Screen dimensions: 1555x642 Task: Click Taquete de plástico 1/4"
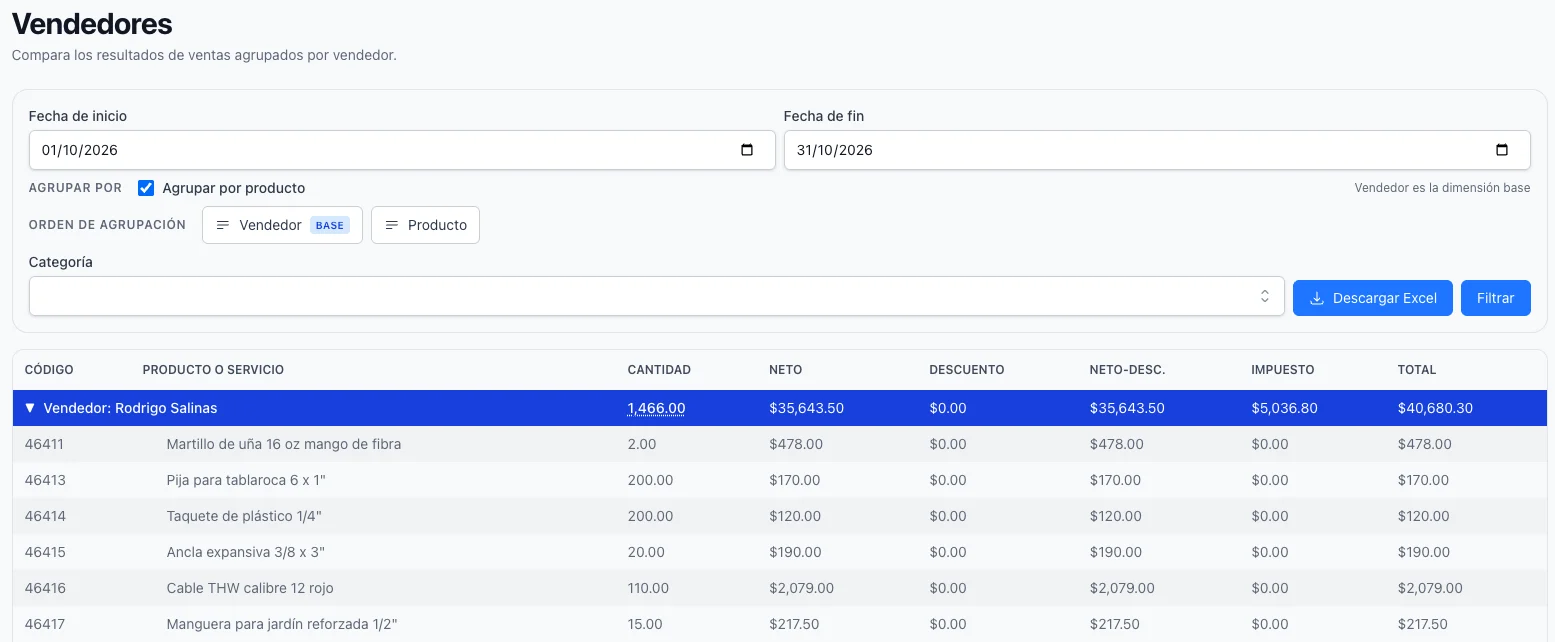tap(244, 516)
